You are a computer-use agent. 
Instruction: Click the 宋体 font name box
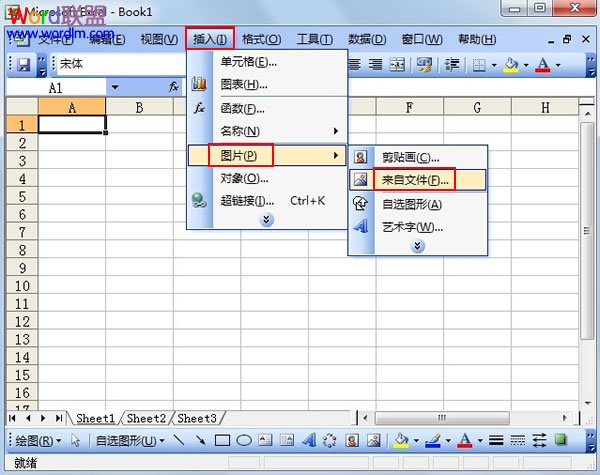(121, 64)
